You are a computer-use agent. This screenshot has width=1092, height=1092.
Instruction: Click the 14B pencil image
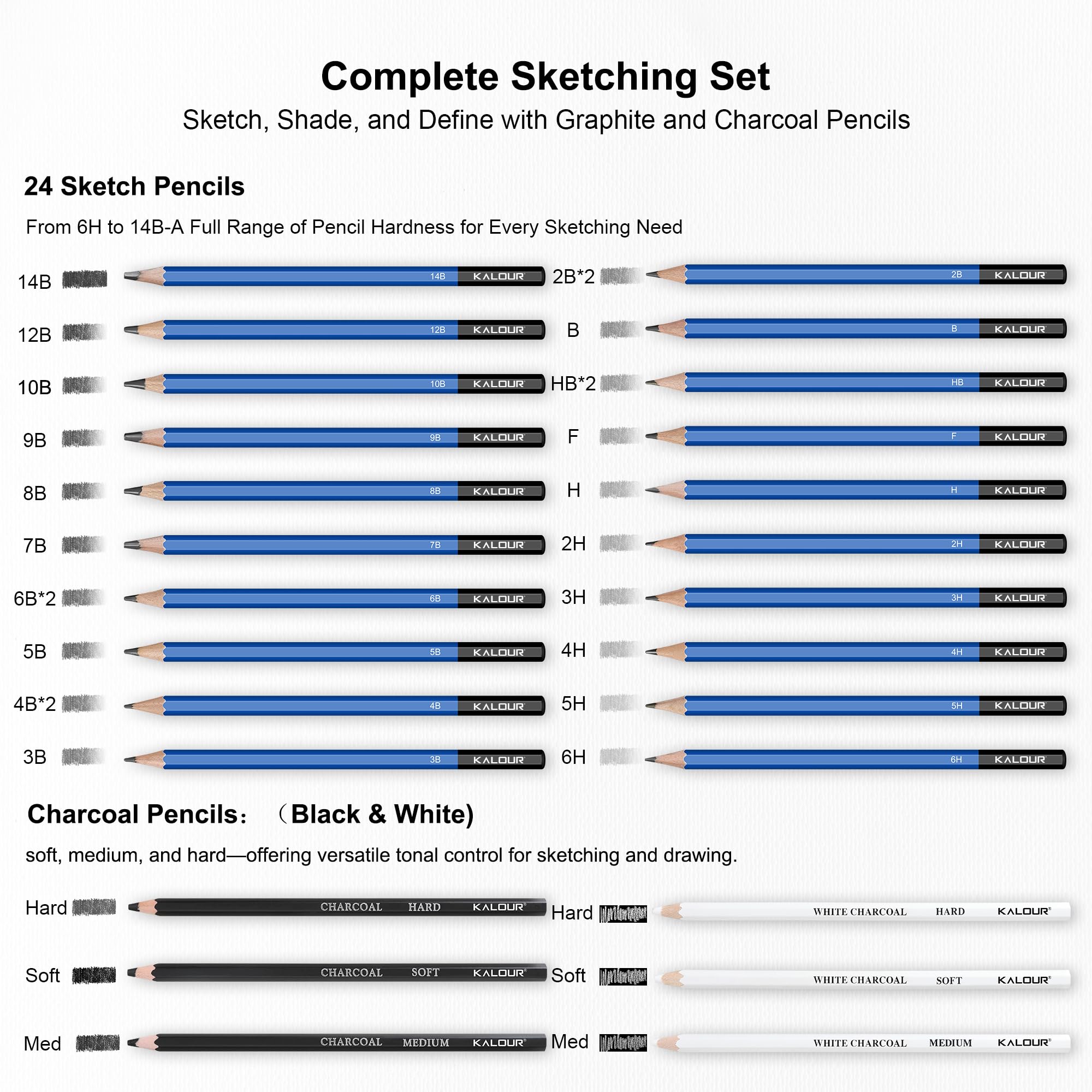pyautogui.click(x=334, y=276)
